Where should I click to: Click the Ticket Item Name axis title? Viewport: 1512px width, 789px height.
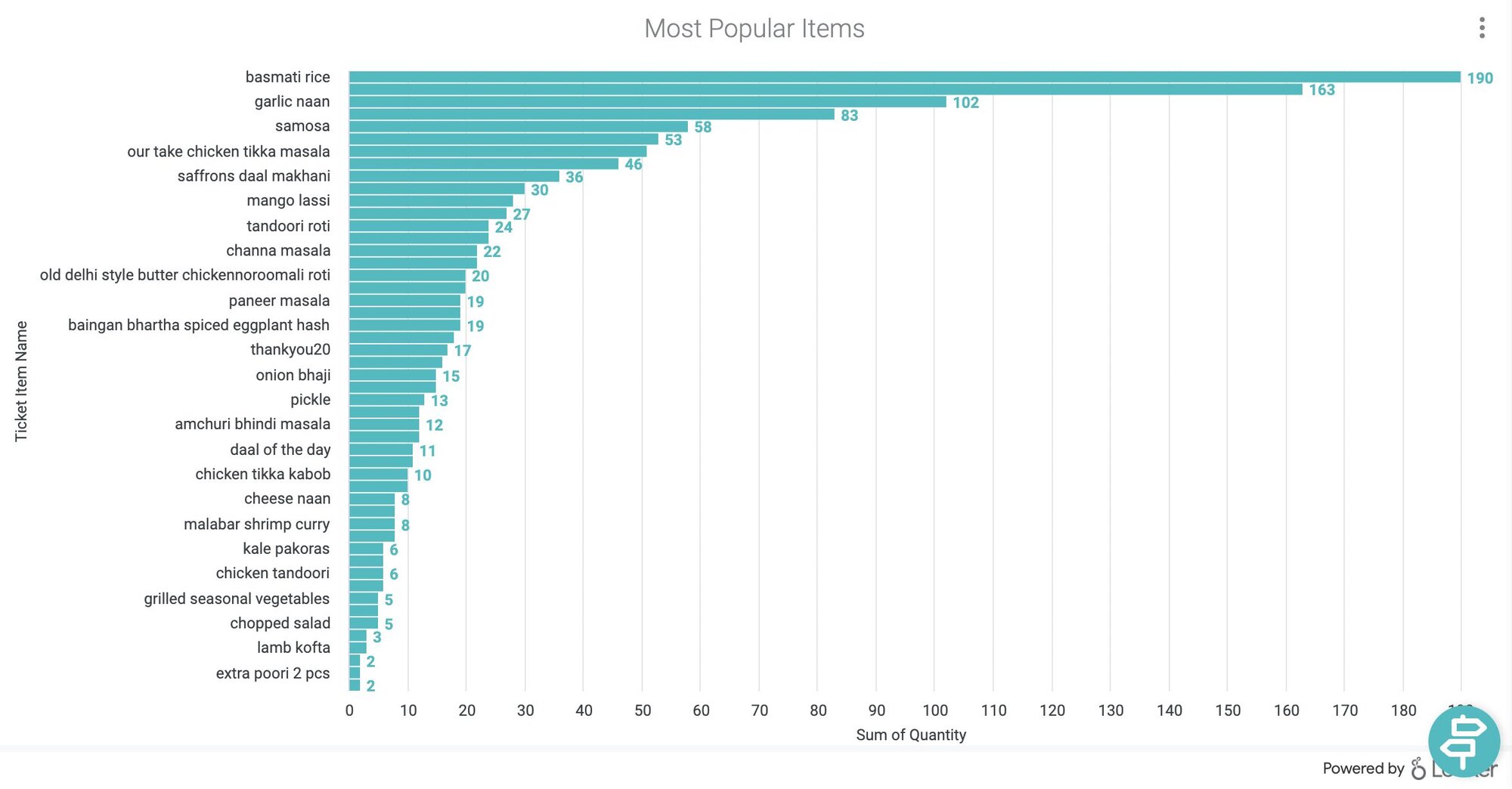pyautogui.click(x=21, y=381)
